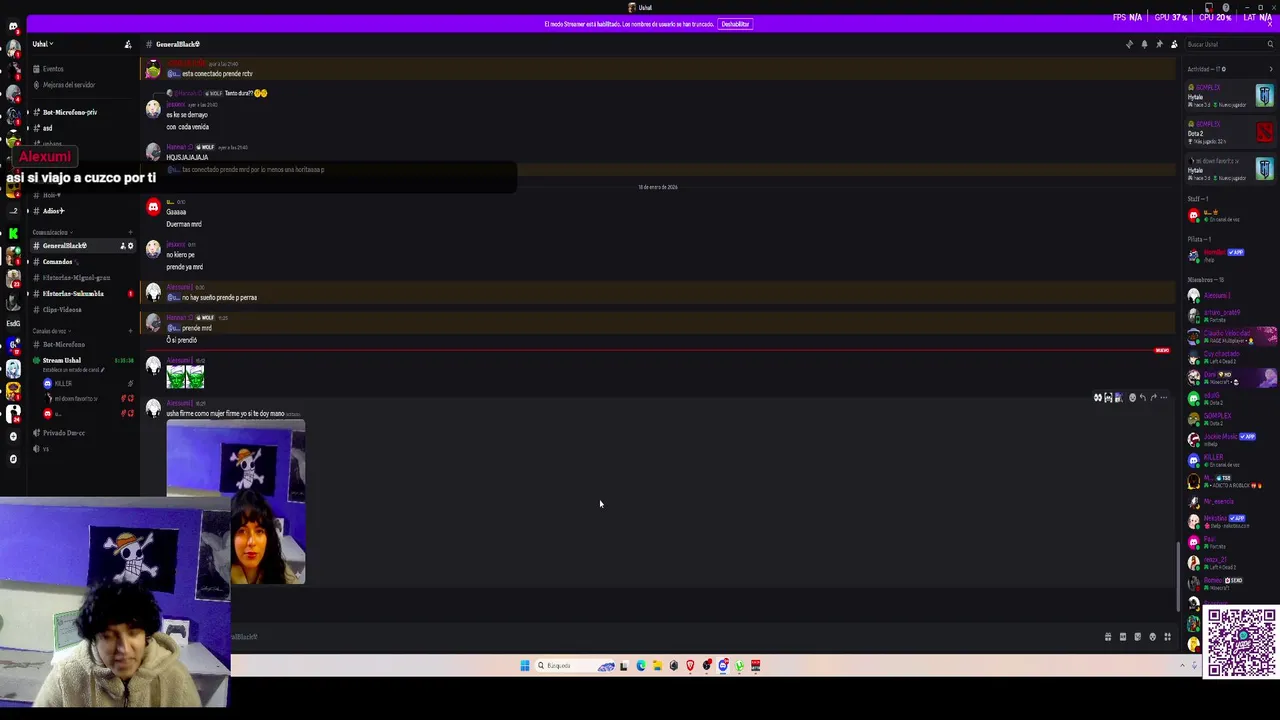The height and width of the screenshot is (720, 1280).
Task: Select the Bot-Microfono-priv channel
Action: click(69, 112)
